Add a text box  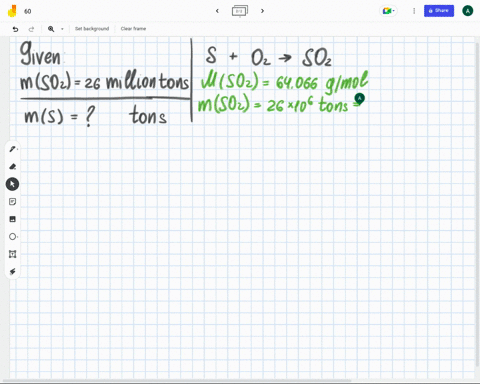(x=12, y=254)
